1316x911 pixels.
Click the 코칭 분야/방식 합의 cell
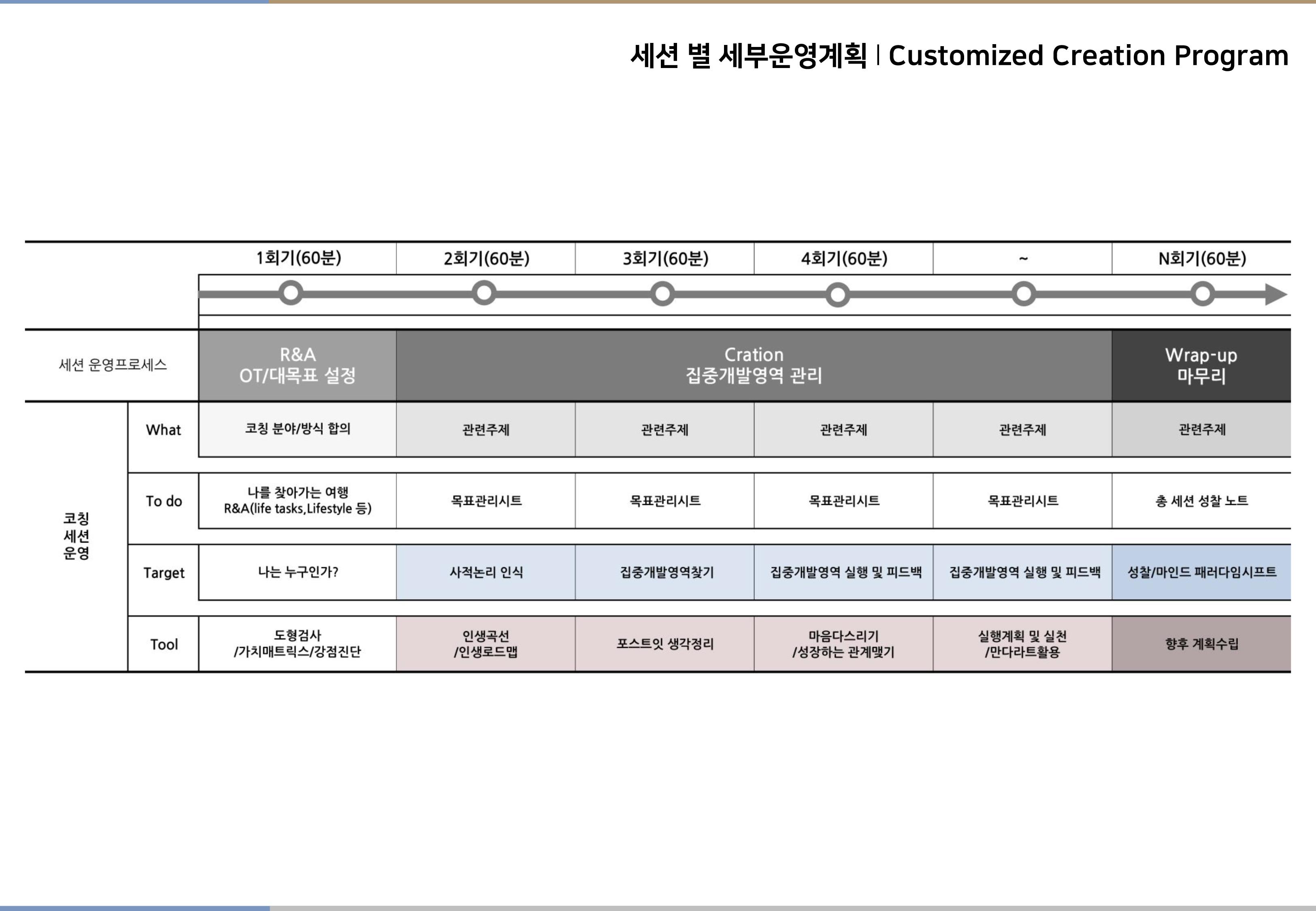pyautogui.click(x=297, y=429)
